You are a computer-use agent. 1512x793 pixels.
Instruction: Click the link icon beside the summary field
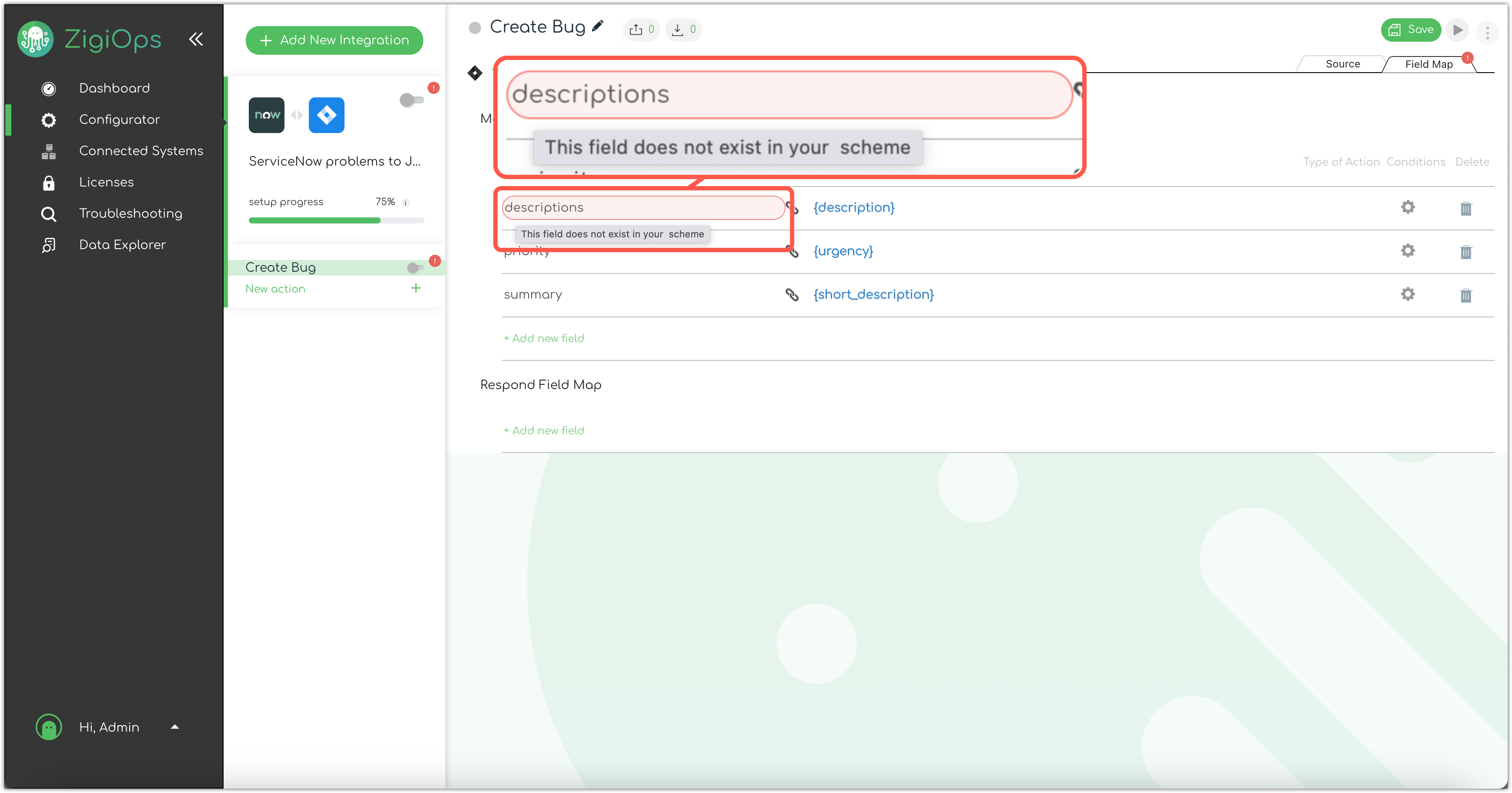pyautogui.click(x=792, y=294)
